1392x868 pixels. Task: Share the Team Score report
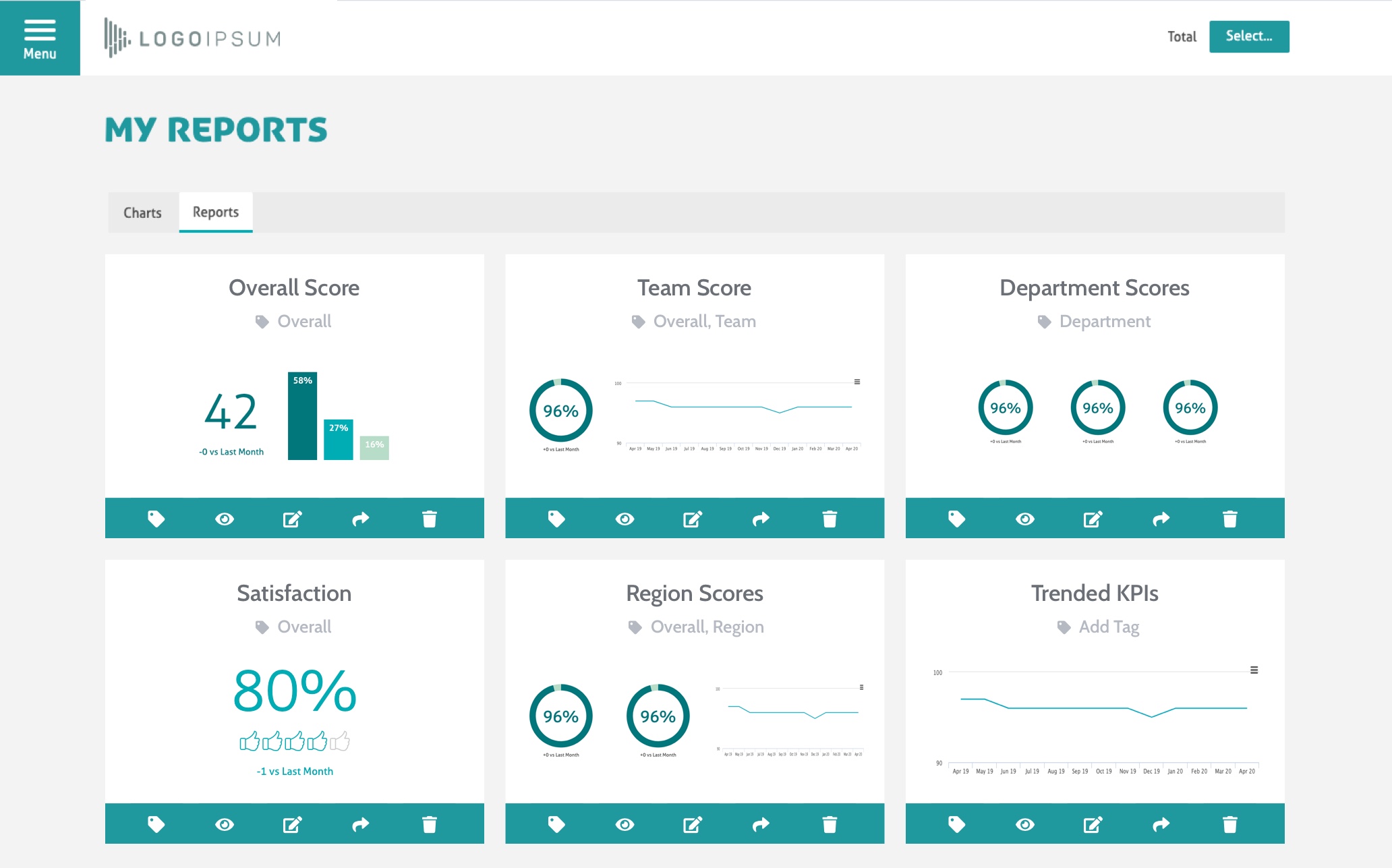[761, 518]
